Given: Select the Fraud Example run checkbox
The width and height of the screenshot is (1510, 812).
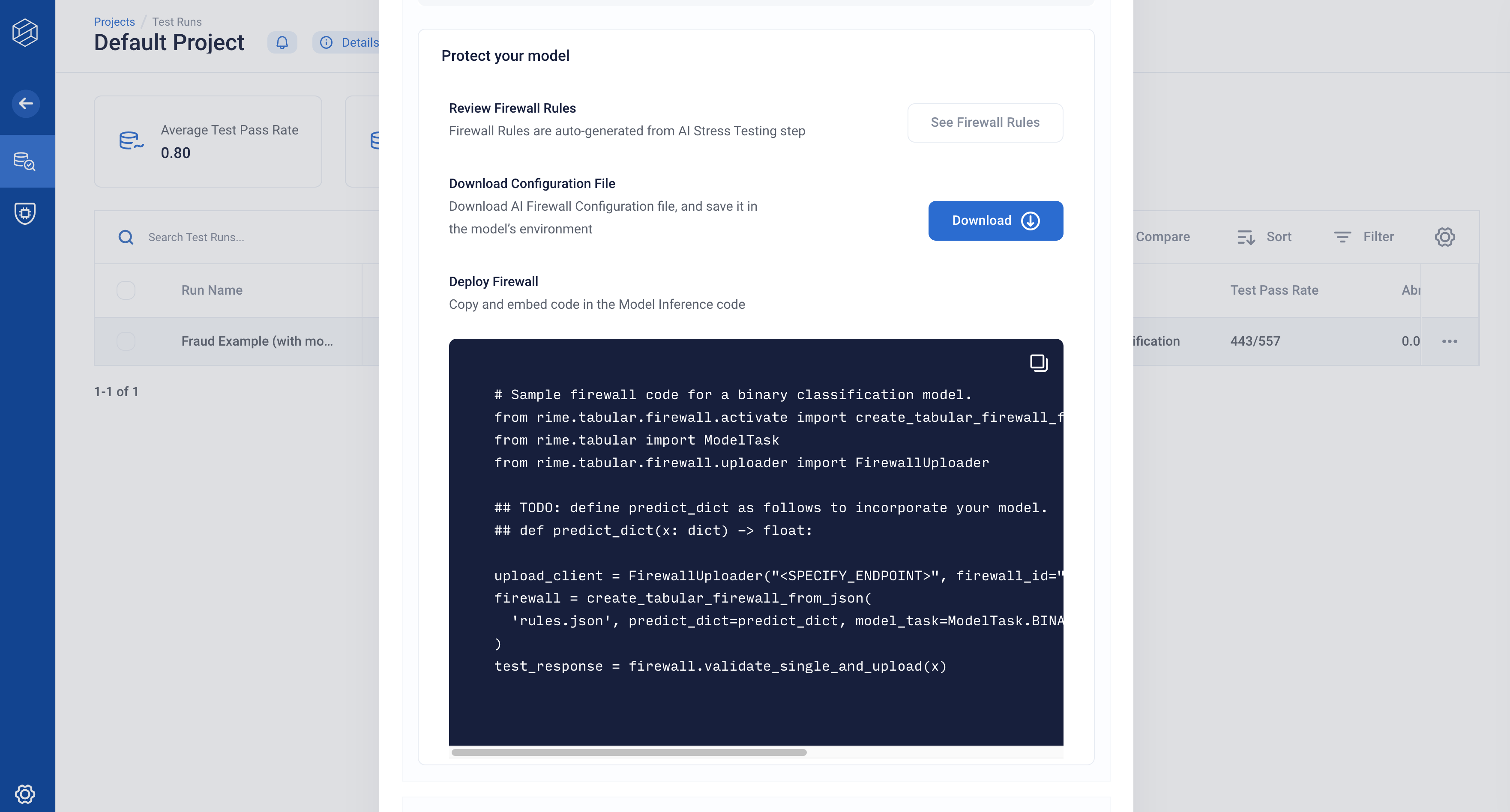Looking at the screenshot, I should coord(126,341).
